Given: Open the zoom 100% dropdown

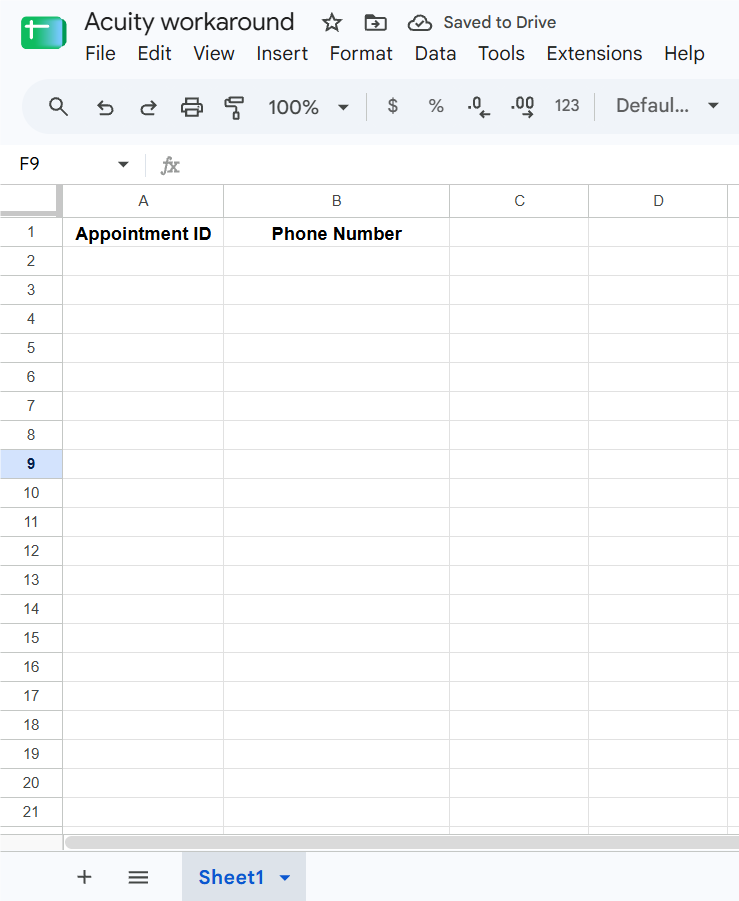Looking at the screenshot, I should tap(309, 107).
